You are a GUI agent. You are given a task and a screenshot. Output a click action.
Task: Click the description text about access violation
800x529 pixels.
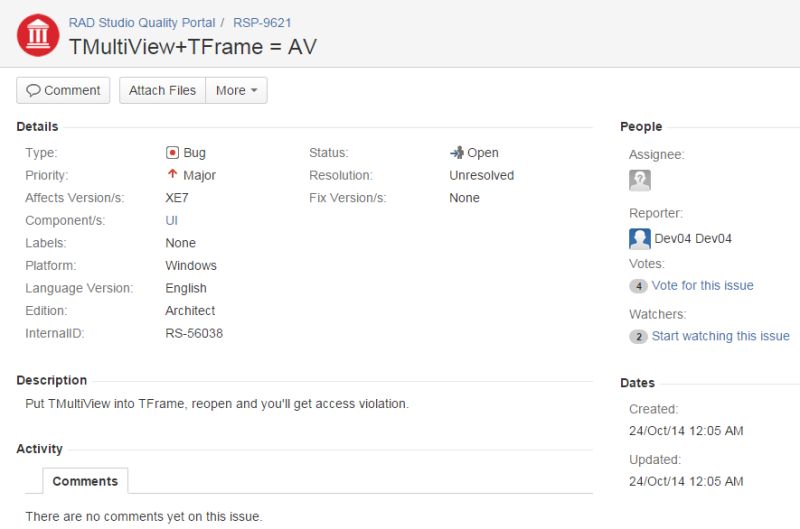point(217,404)
